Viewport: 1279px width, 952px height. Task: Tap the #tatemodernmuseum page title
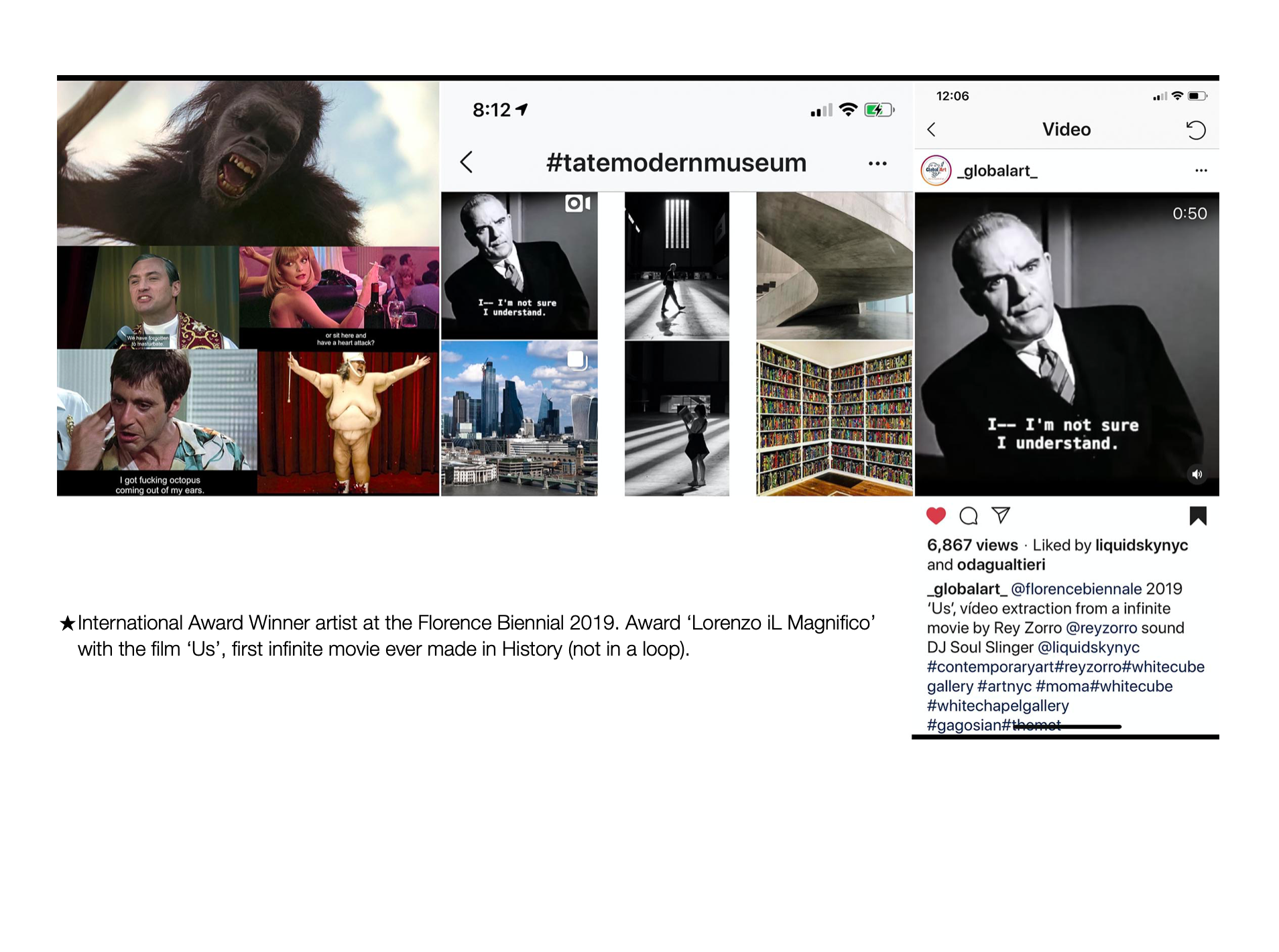point(676,163)
